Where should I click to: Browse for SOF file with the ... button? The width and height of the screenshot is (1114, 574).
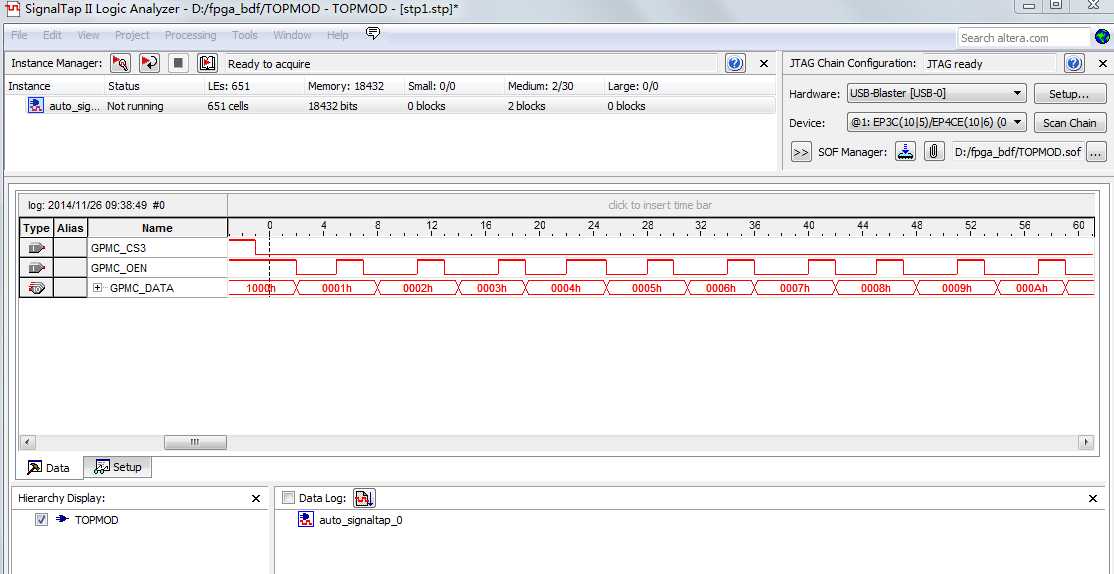1096,152
